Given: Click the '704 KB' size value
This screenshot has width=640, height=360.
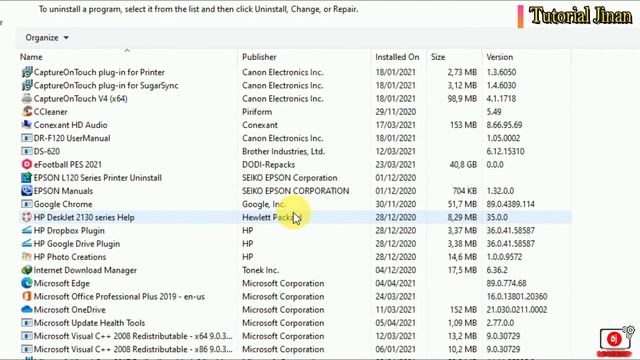Looking at the screenshot, I should (x=464, y=191).
